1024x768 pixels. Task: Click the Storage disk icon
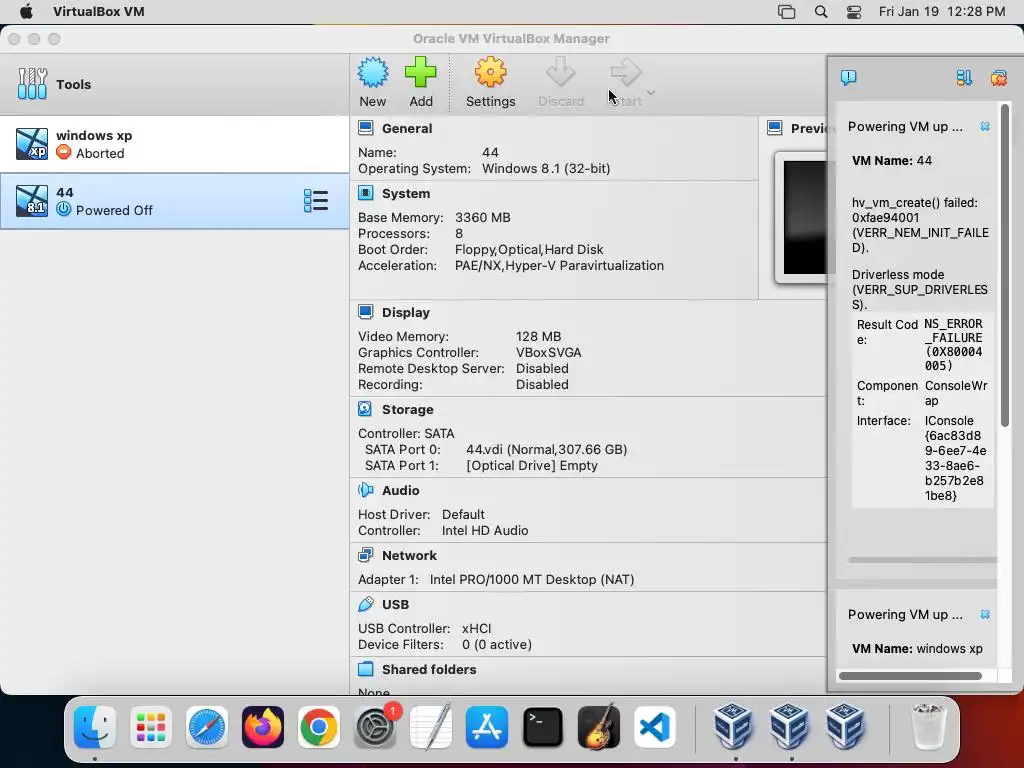click(x=366, y=409)
